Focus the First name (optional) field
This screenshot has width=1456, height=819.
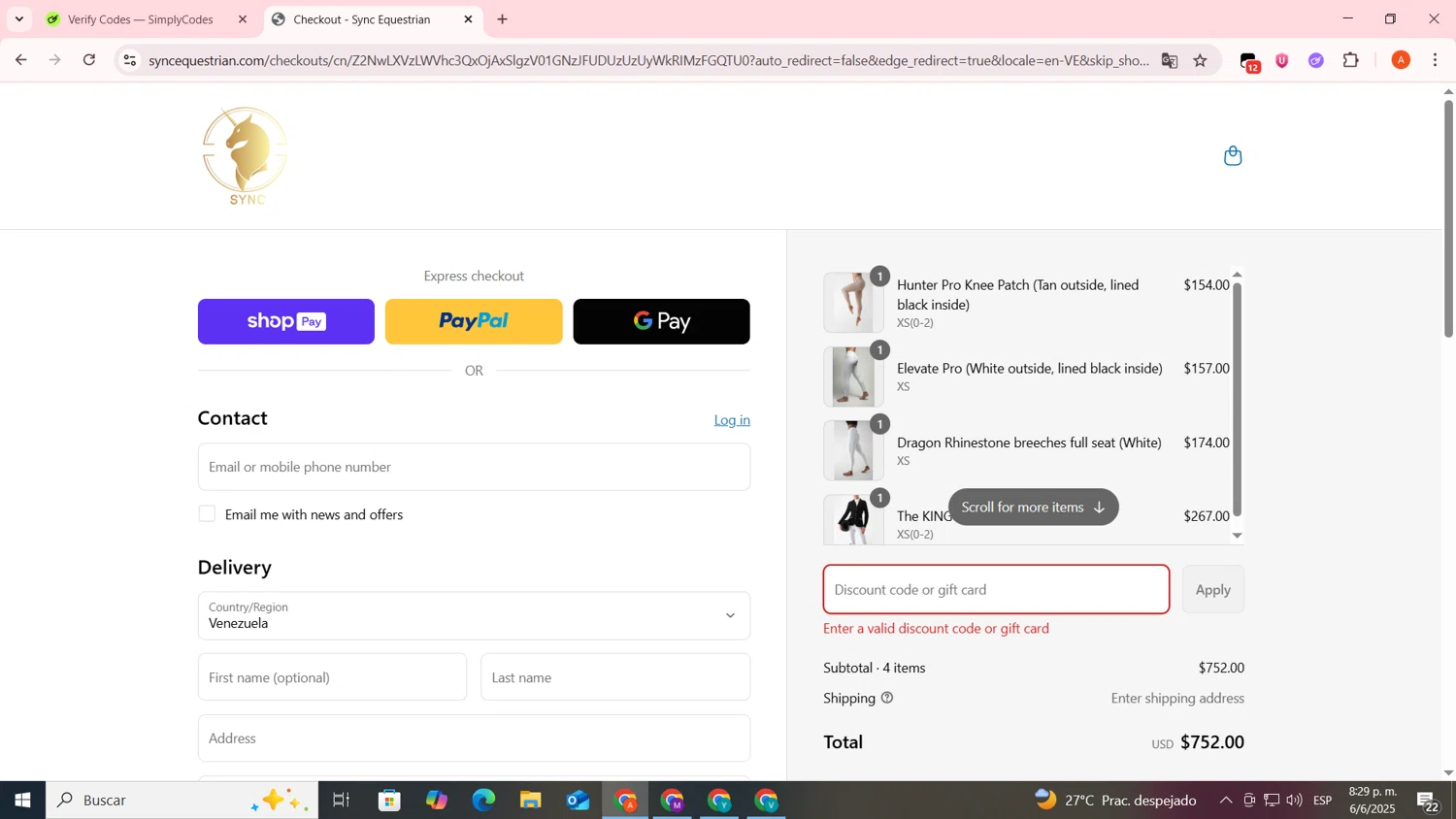click(x=332, y=677)
